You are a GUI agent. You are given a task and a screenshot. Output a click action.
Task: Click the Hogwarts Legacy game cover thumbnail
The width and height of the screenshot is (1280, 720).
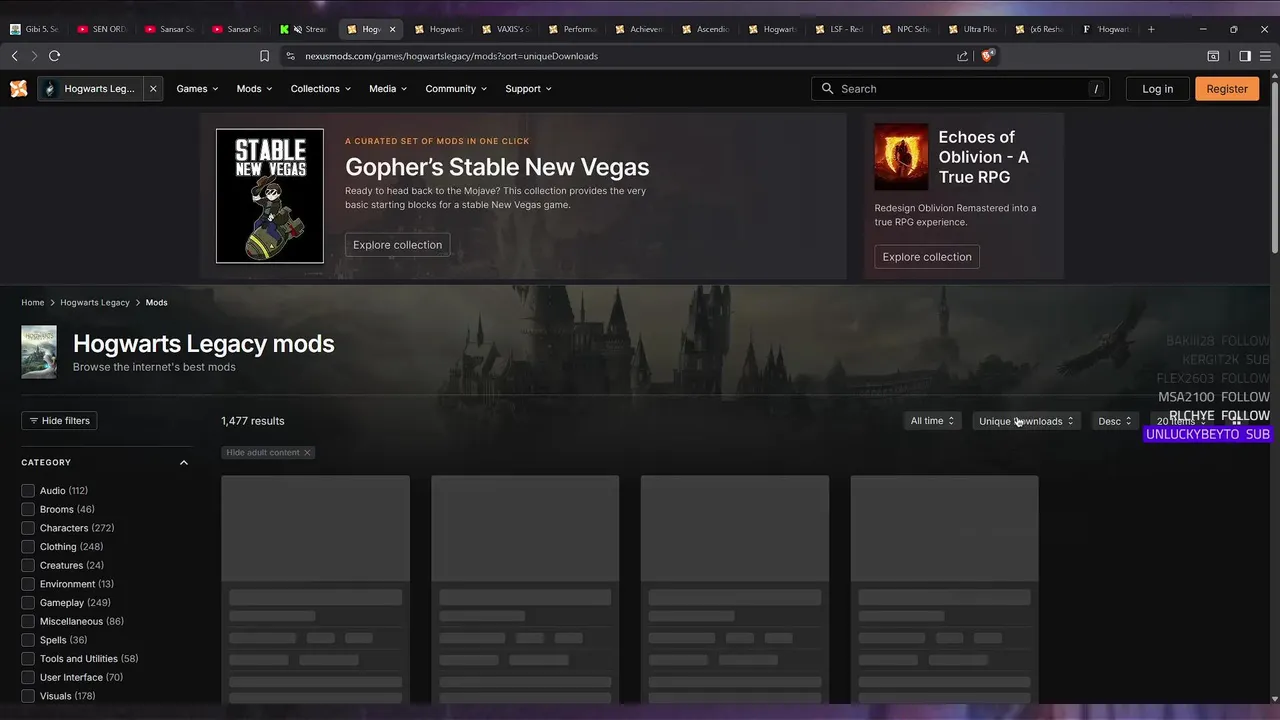coord(39,352)
